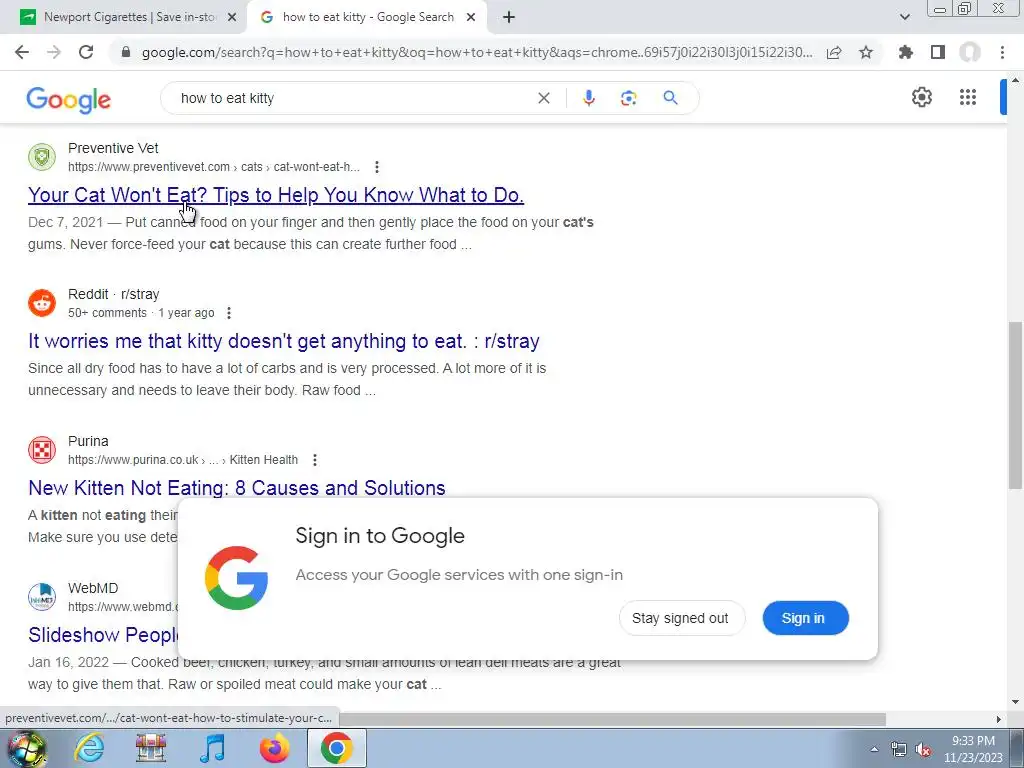Viewport: 1024px width, 768px height.
Task: Click the Preventive Vet favicon
Action: [x=42, y=157]
